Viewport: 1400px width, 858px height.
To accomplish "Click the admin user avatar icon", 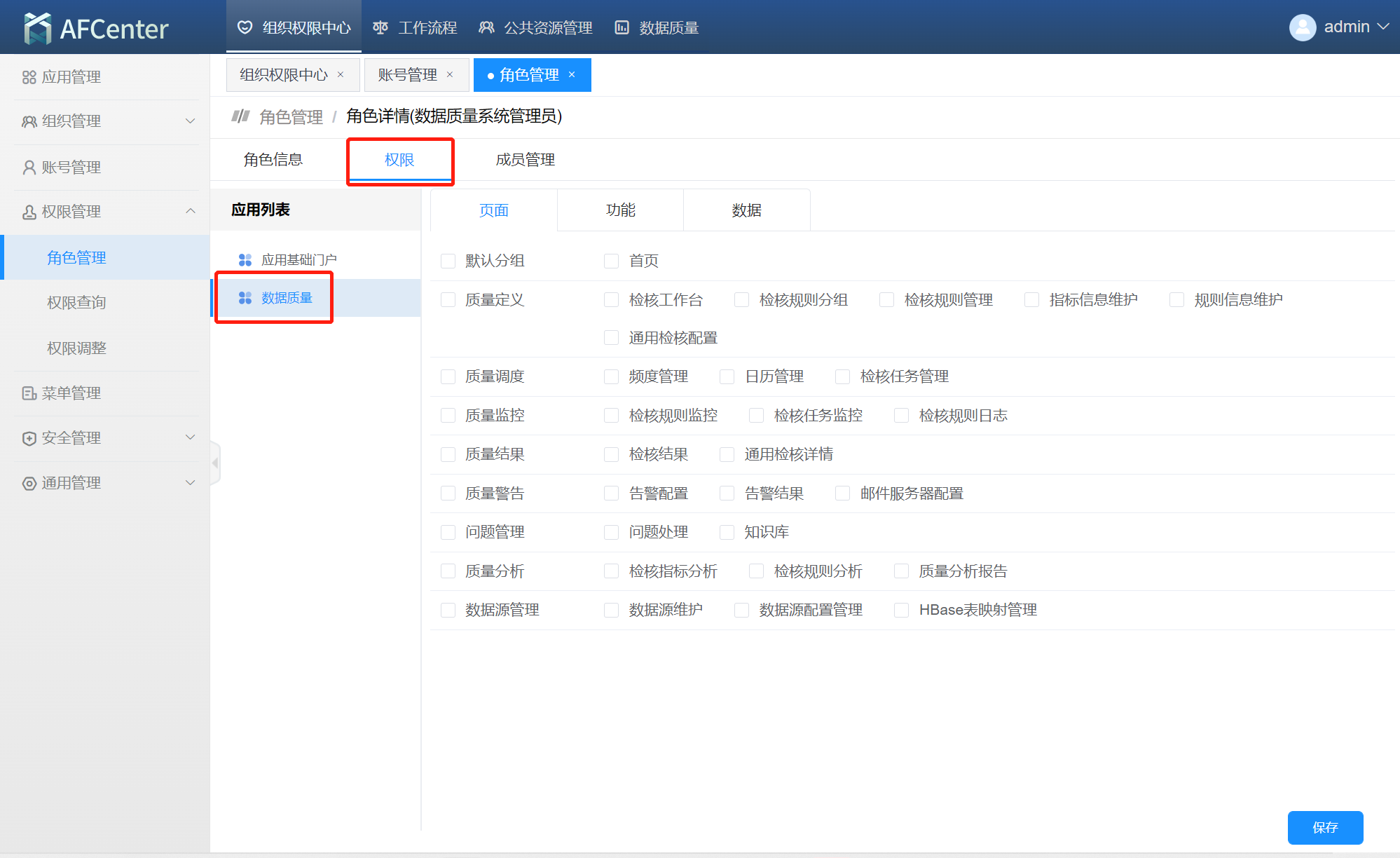I will click(1302, 27).
